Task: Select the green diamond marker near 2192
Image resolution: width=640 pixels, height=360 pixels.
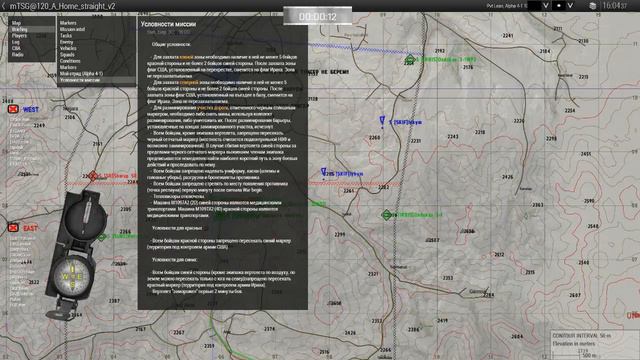Action: pyautogui.click(x=410, y=60)
